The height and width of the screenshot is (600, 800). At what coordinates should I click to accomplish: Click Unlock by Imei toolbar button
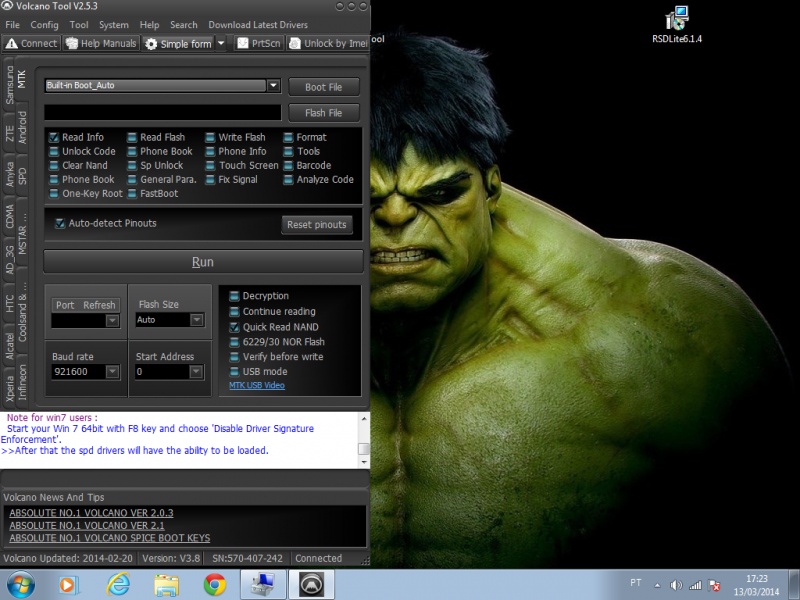click(328, 43)
